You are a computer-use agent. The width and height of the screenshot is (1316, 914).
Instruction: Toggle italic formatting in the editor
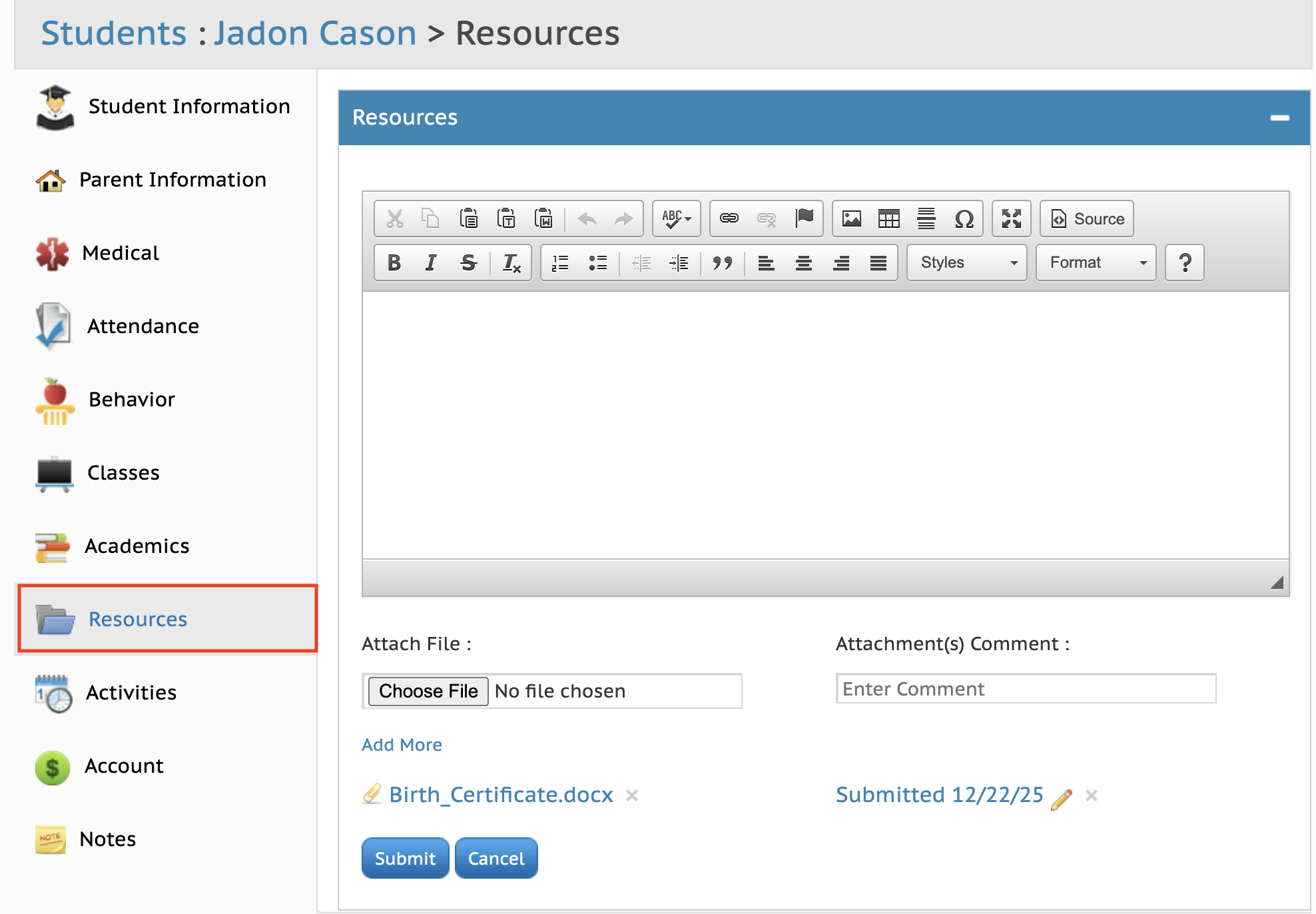(x=431, y=263)
